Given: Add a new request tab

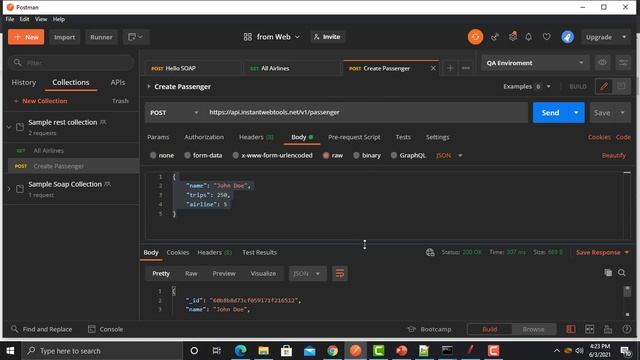Looking at the screenshot, I should pyautogui.click(x=450, y=68).
